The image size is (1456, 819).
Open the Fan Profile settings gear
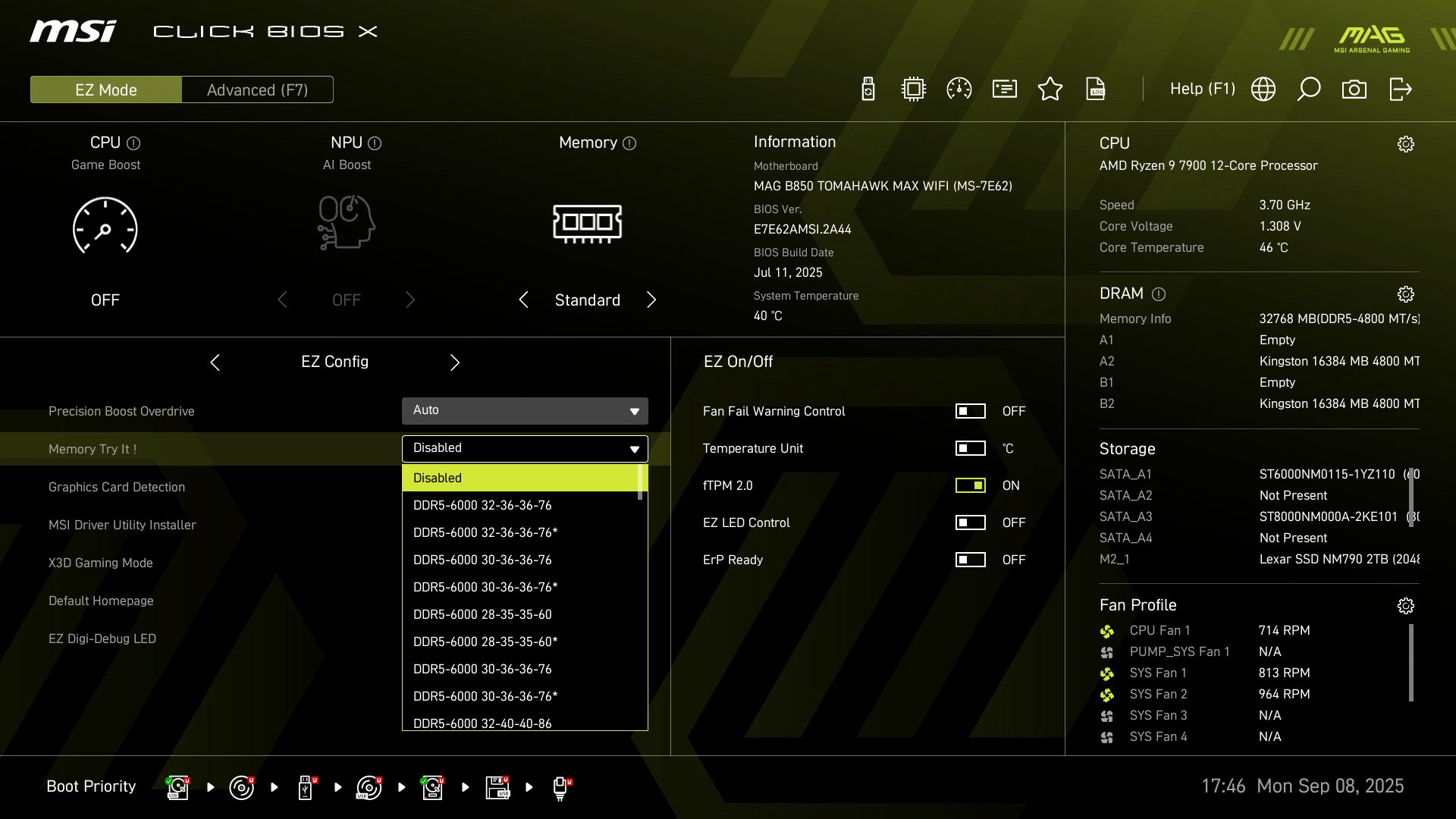point(1407,606)
